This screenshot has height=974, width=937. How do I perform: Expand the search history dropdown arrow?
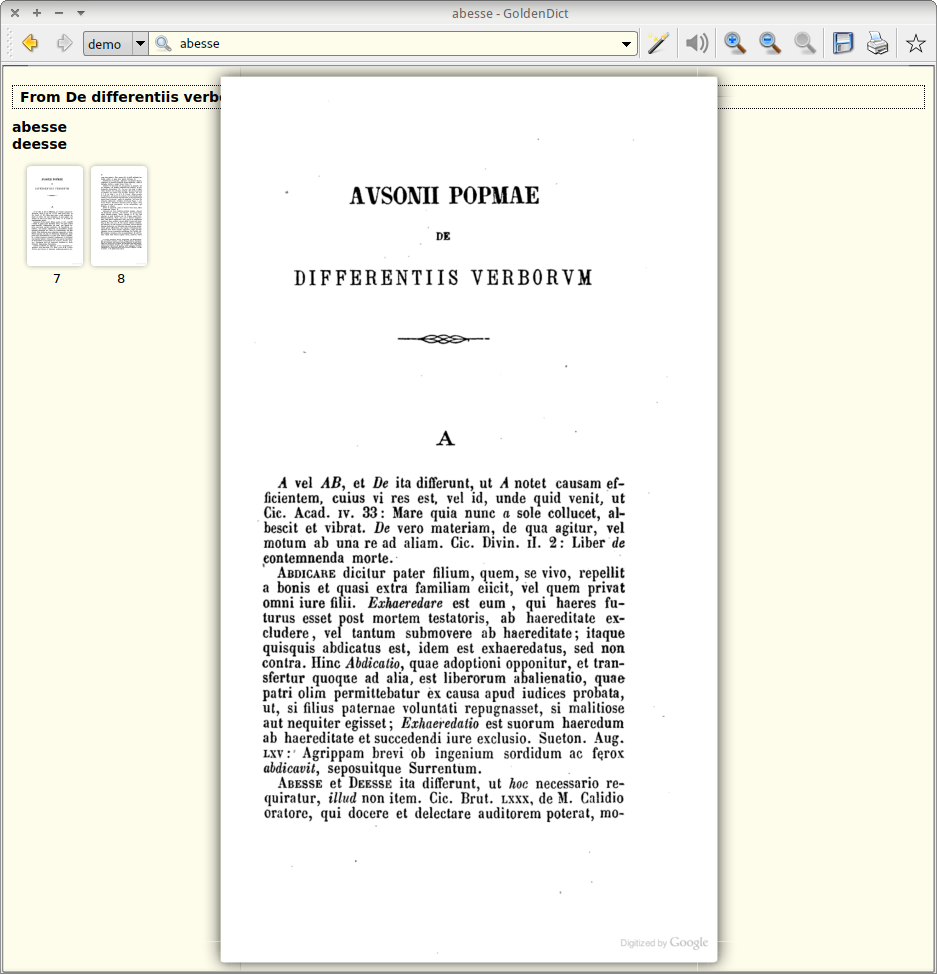[x=626, y=44]
